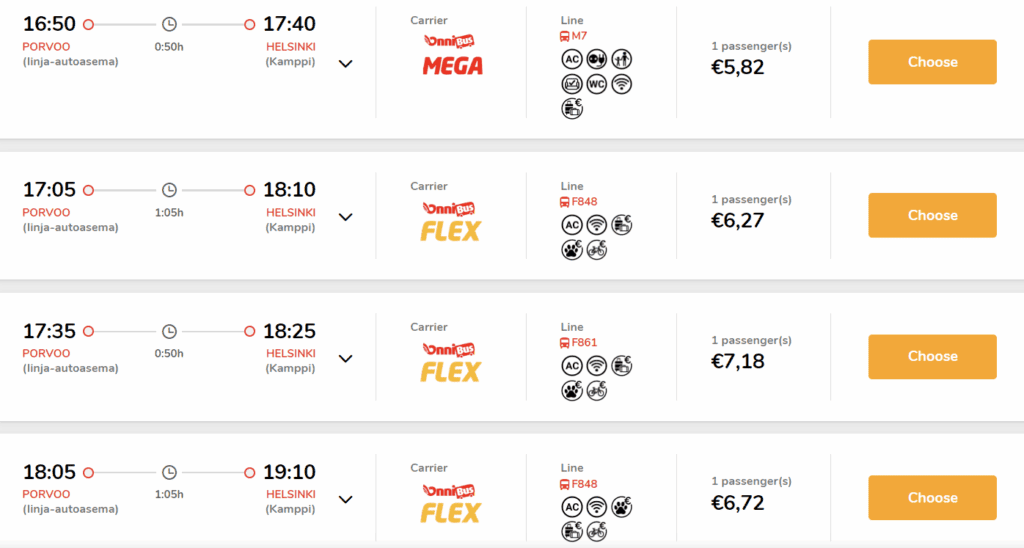
Task: Click the pets icon on the 17:05 F848 trip
Action: (572, 250)
